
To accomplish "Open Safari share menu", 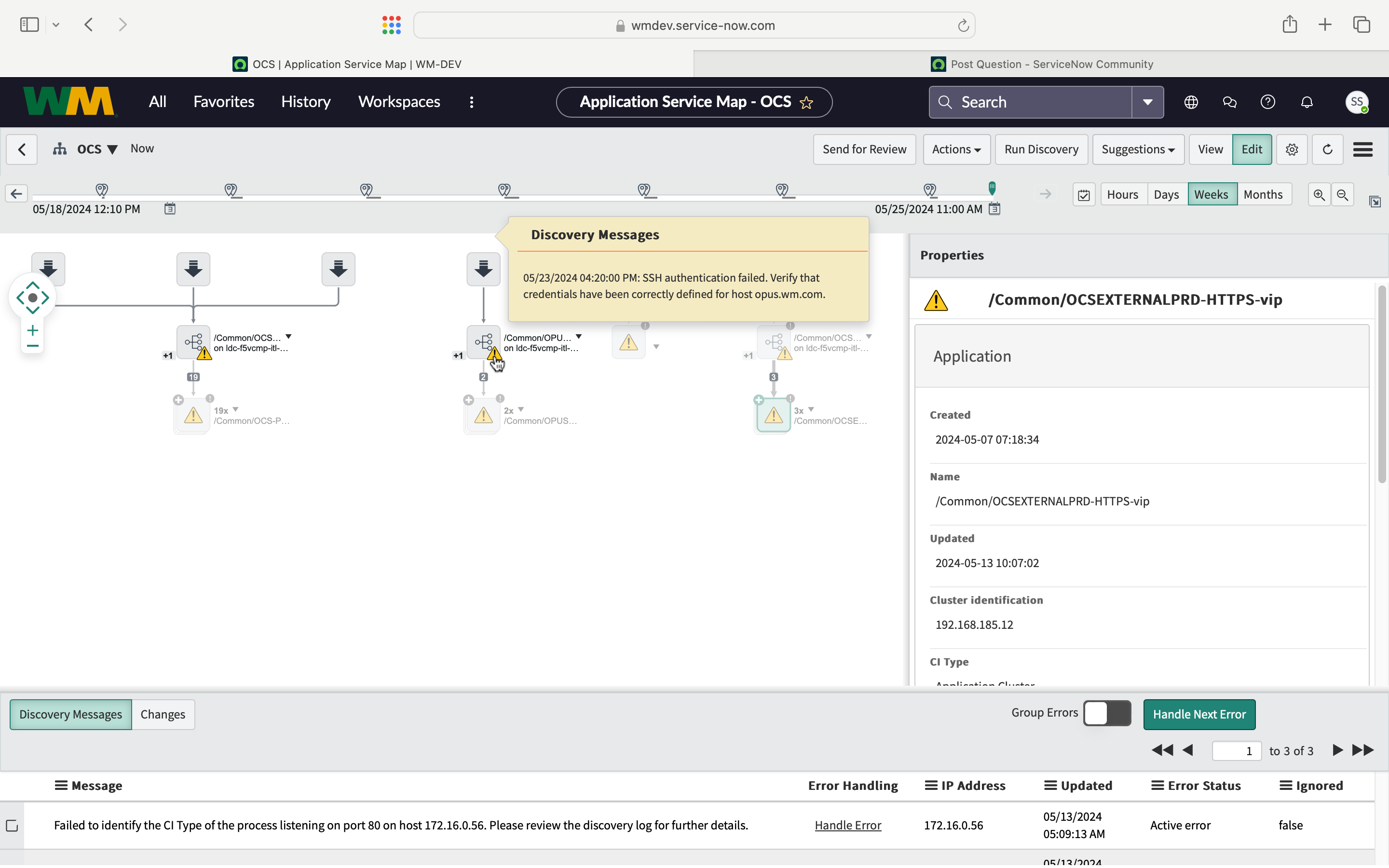I will point(1290,24).
